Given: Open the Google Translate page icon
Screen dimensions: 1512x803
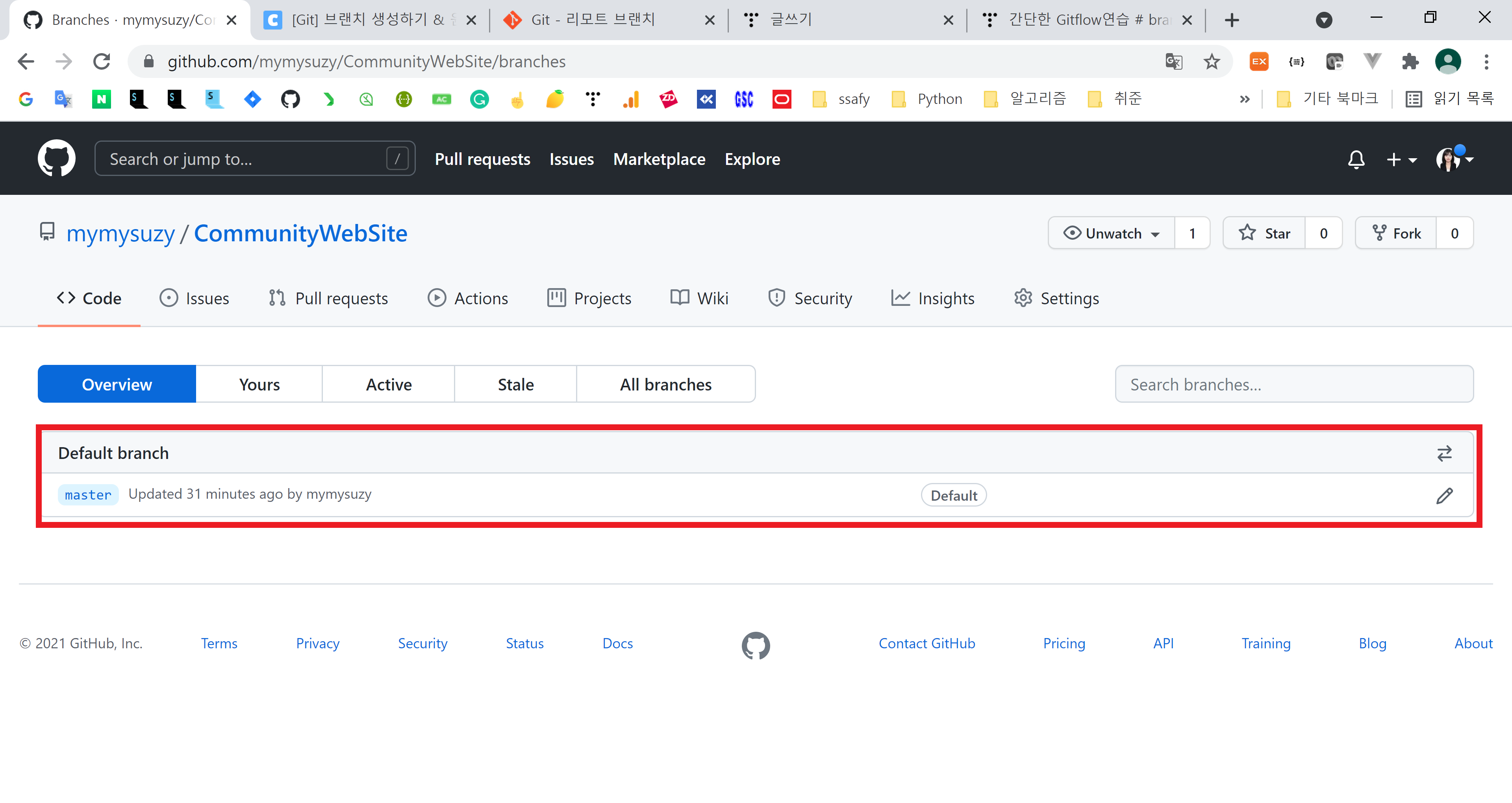Looking at the screenshot, I should tap(1173, 62).
